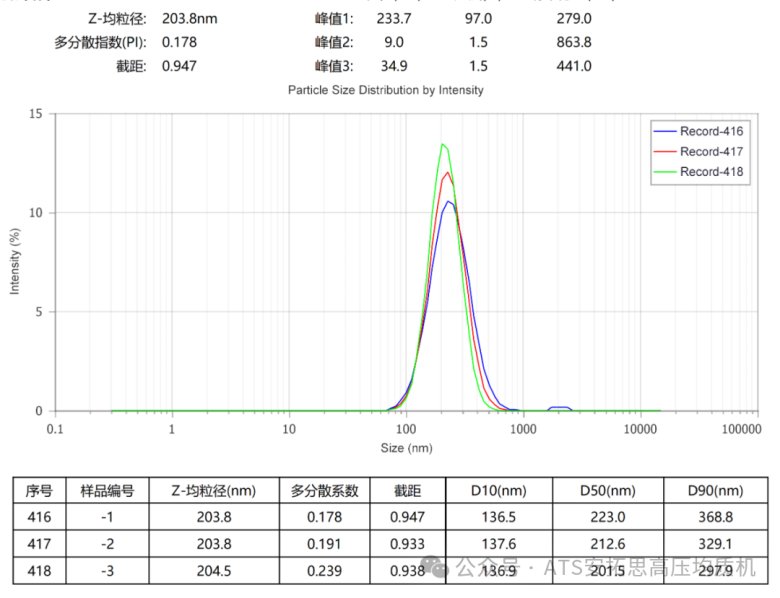Viewport: 780px width, 598px height.
Task: Select the D50(nm) column header
Action: tap(607, 491)
